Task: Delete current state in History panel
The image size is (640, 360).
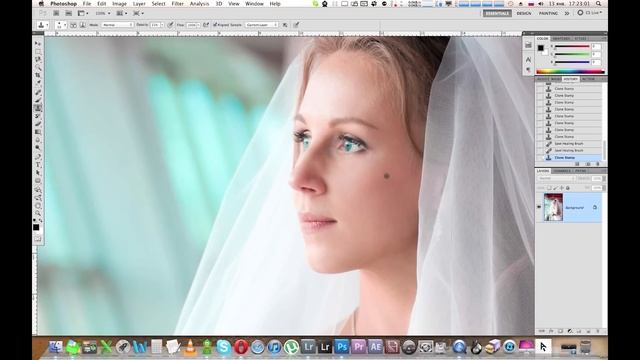Action: point(598,164)
